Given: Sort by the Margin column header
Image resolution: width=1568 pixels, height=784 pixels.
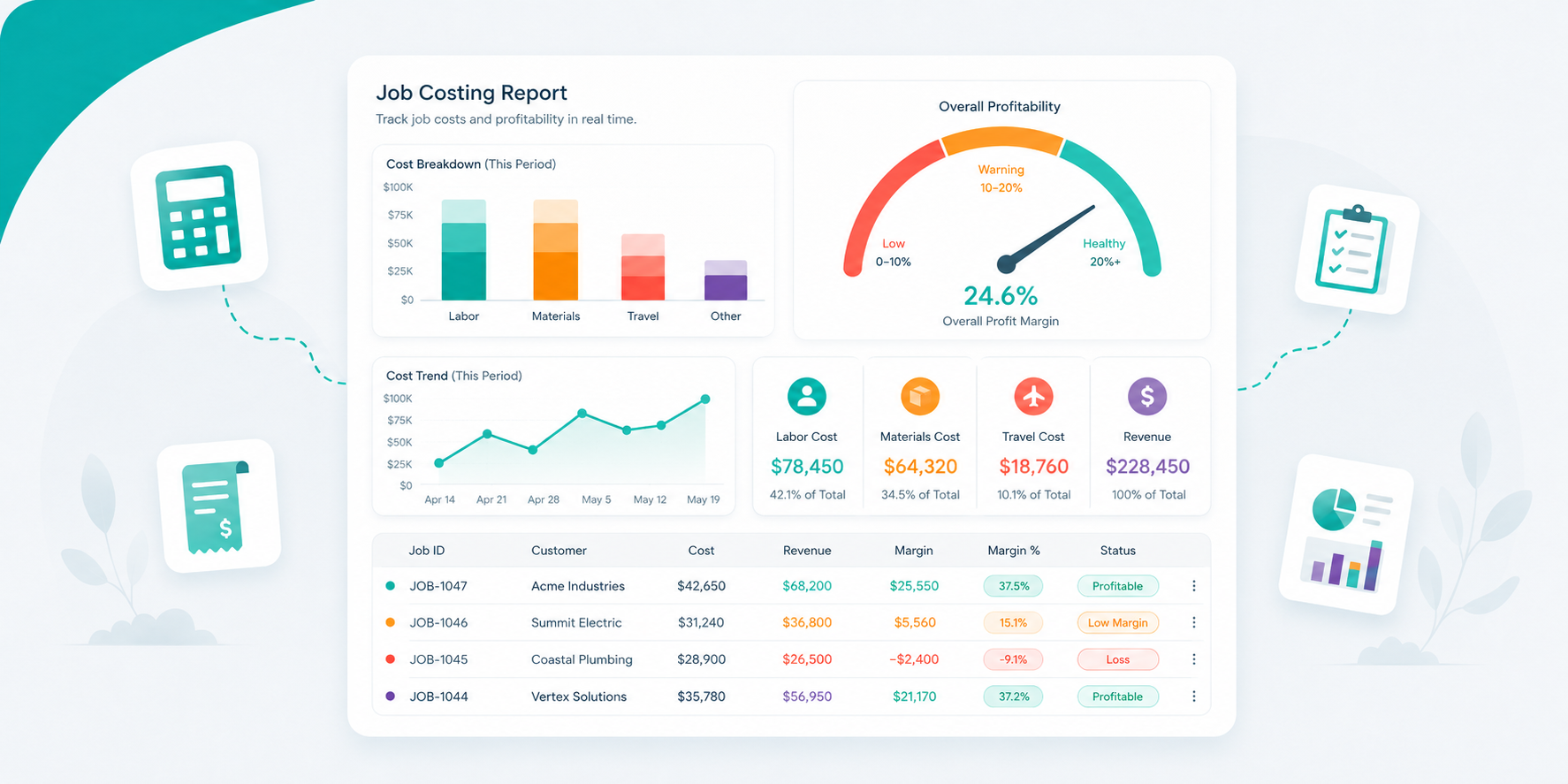Looking at the screenshot, I should 914,551.
